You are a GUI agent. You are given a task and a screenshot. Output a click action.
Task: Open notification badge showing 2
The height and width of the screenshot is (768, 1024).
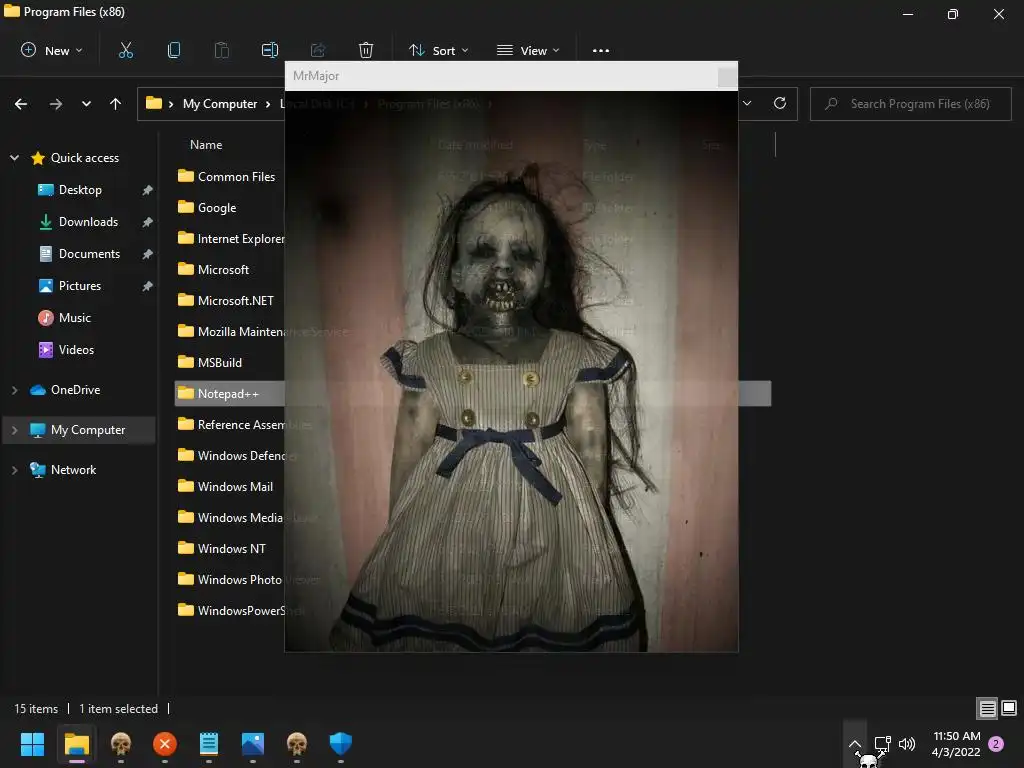click(996, 744)
